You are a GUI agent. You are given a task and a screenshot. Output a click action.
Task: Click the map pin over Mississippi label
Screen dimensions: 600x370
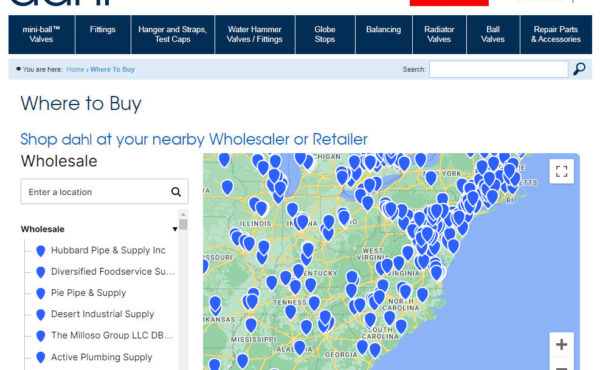tap(251, 325)
